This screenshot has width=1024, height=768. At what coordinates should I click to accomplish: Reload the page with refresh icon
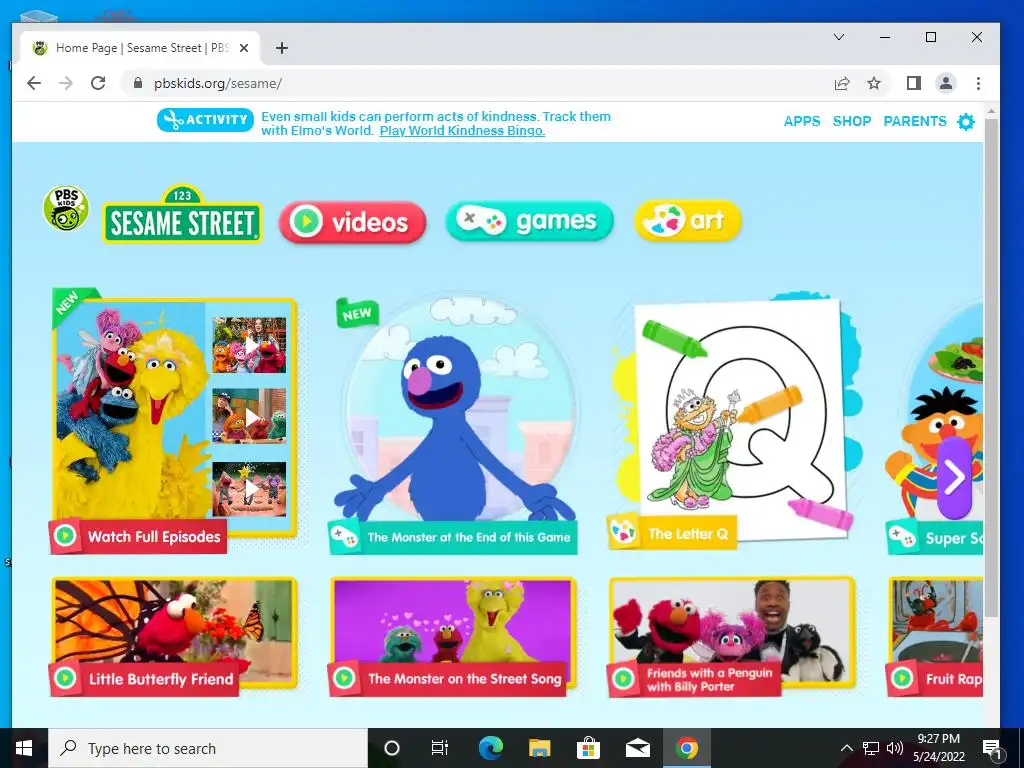98,83
